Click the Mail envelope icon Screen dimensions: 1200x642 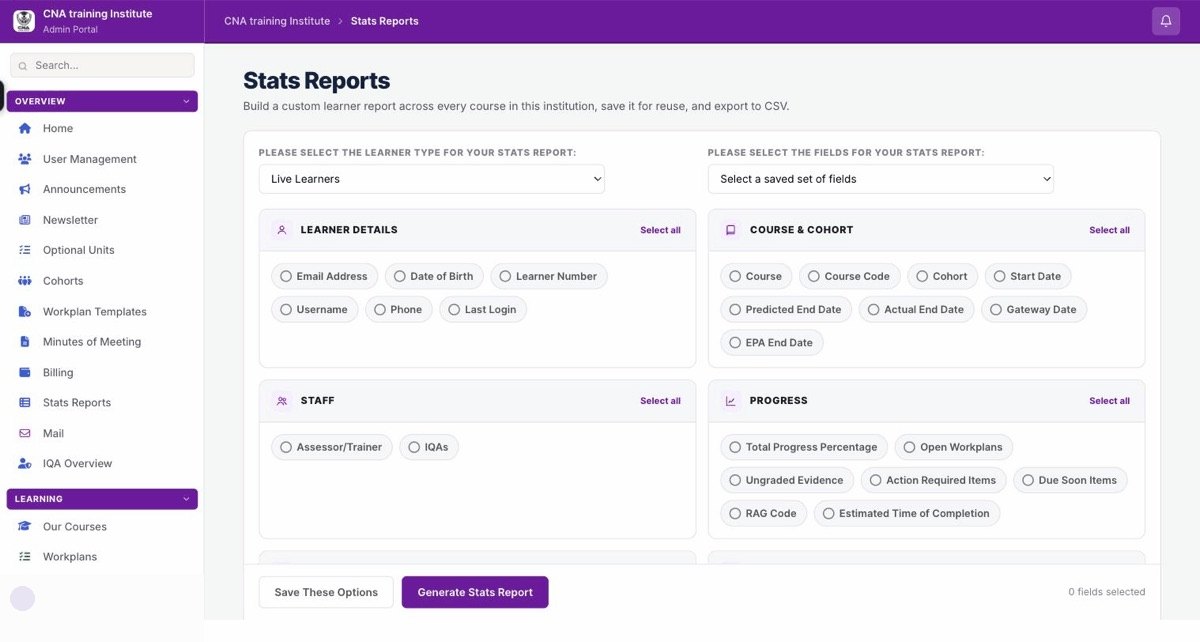(x=25, y=434)
